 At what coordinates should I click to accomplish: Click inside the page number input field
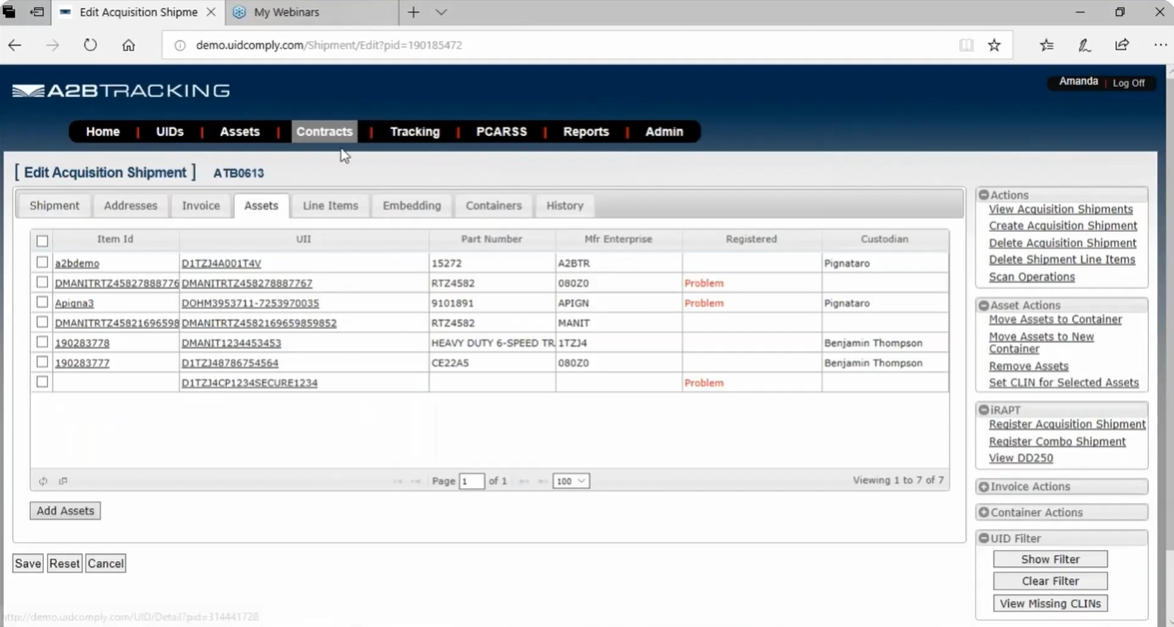(471, 481)
